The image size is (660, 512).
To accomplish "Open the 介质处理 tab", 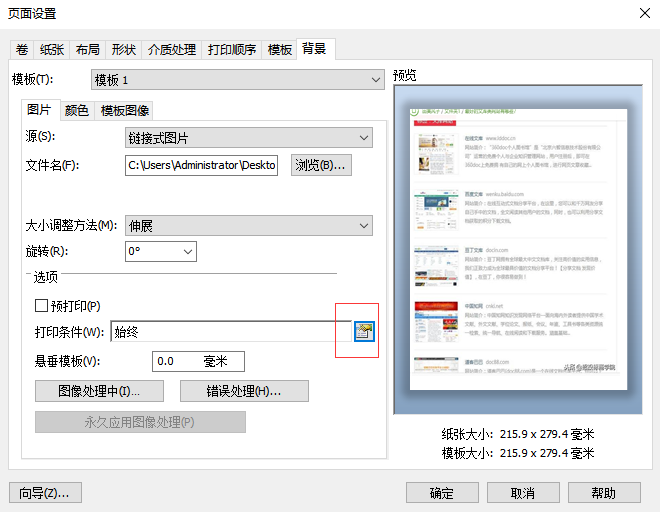I will (x=171, y=49).
